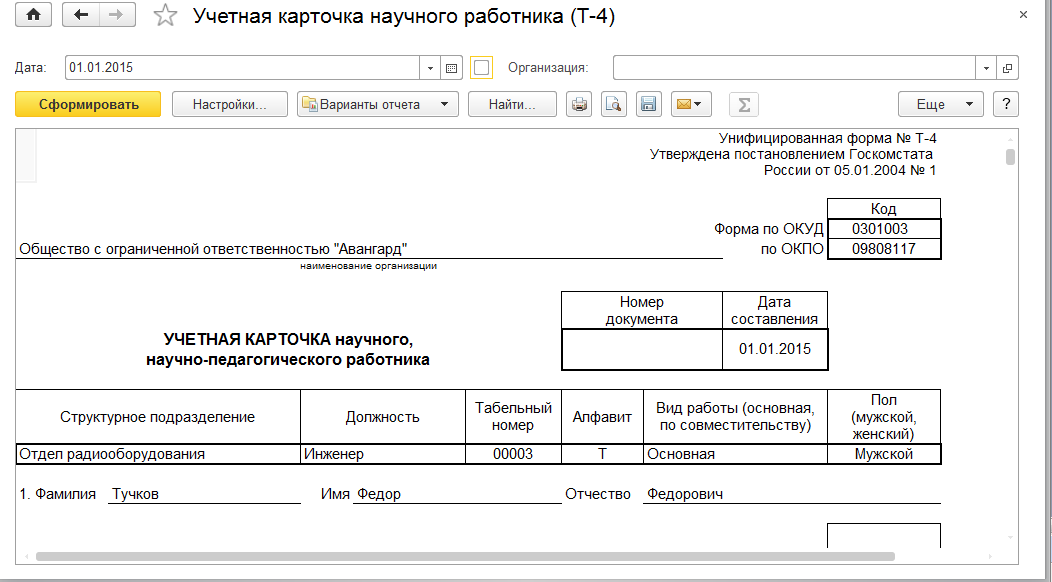This screenshot has height=582, width=1052.
Task: Click the date 01.01.2015 in the report
Action: [x=775, y=349]
